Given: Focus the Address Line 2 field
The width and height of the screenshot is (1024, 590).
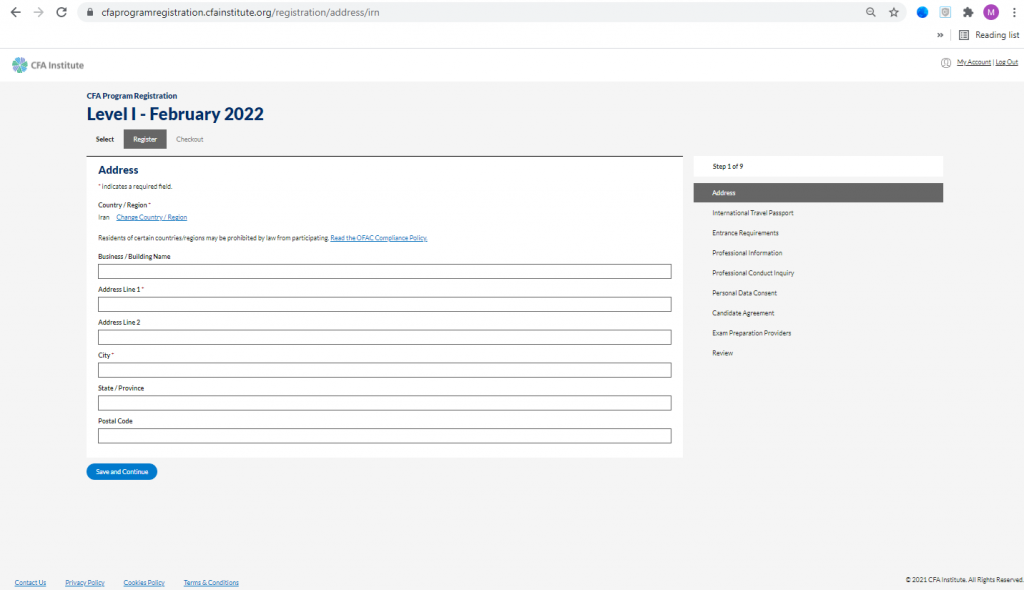Looking at the screenshot, I should click(385, 337).
